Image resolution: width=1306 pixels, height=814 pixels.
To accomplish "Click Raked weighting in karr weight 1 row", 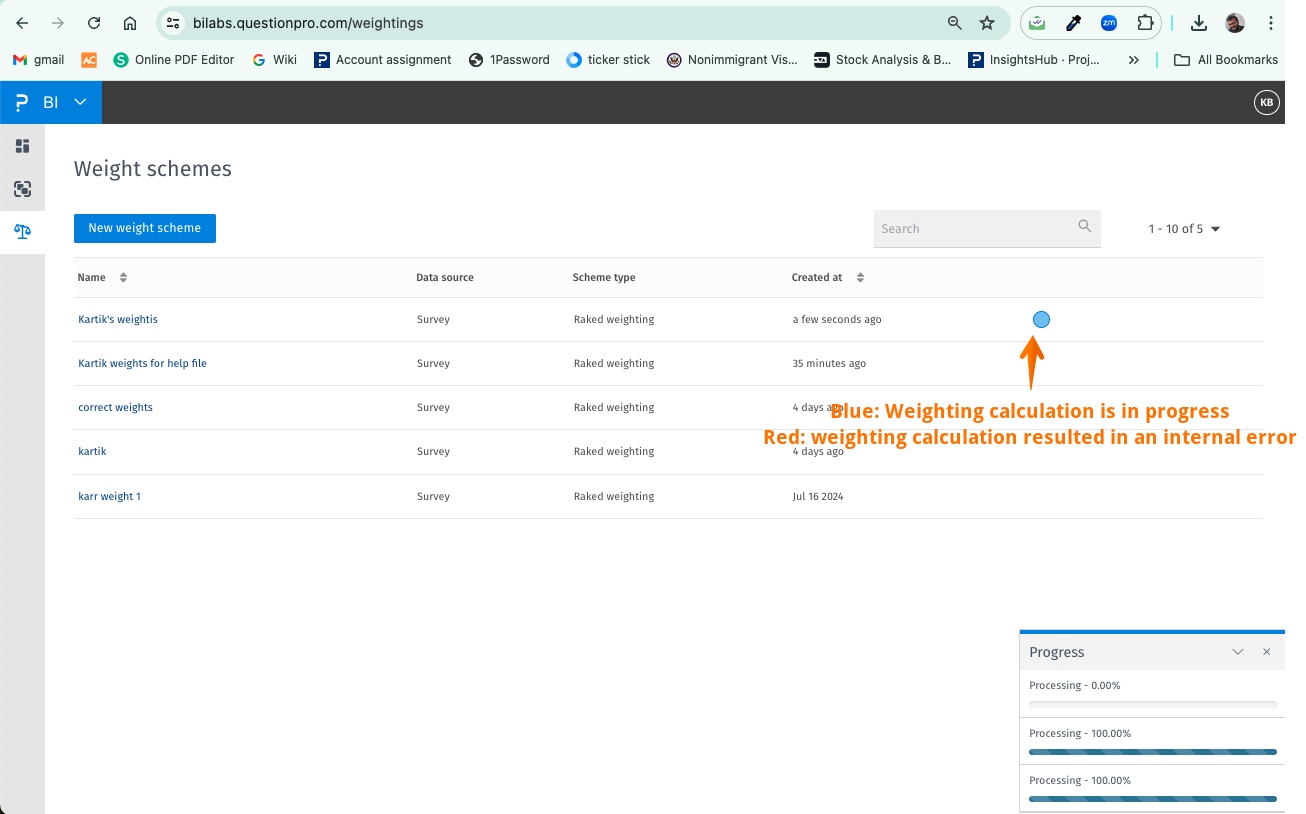I will click(614, 496).
